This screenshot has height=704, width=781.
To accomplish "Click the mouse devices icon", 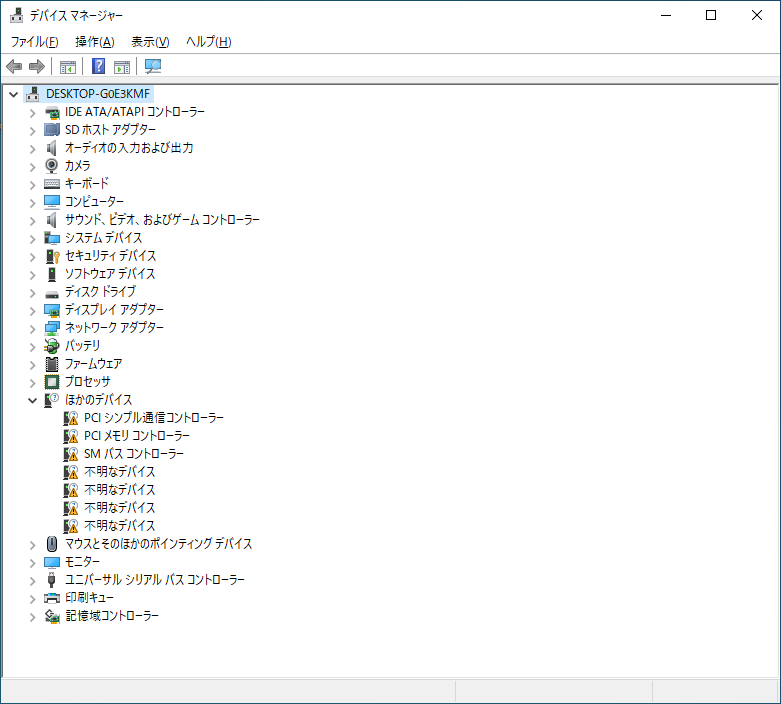I will point(52,544).
